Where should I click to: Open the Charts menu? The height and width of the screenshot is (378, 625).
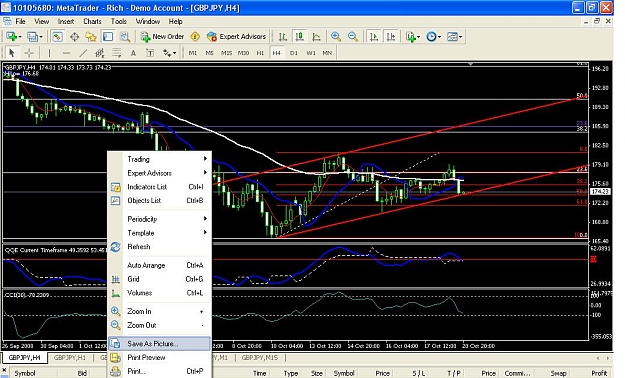(92, 21)
